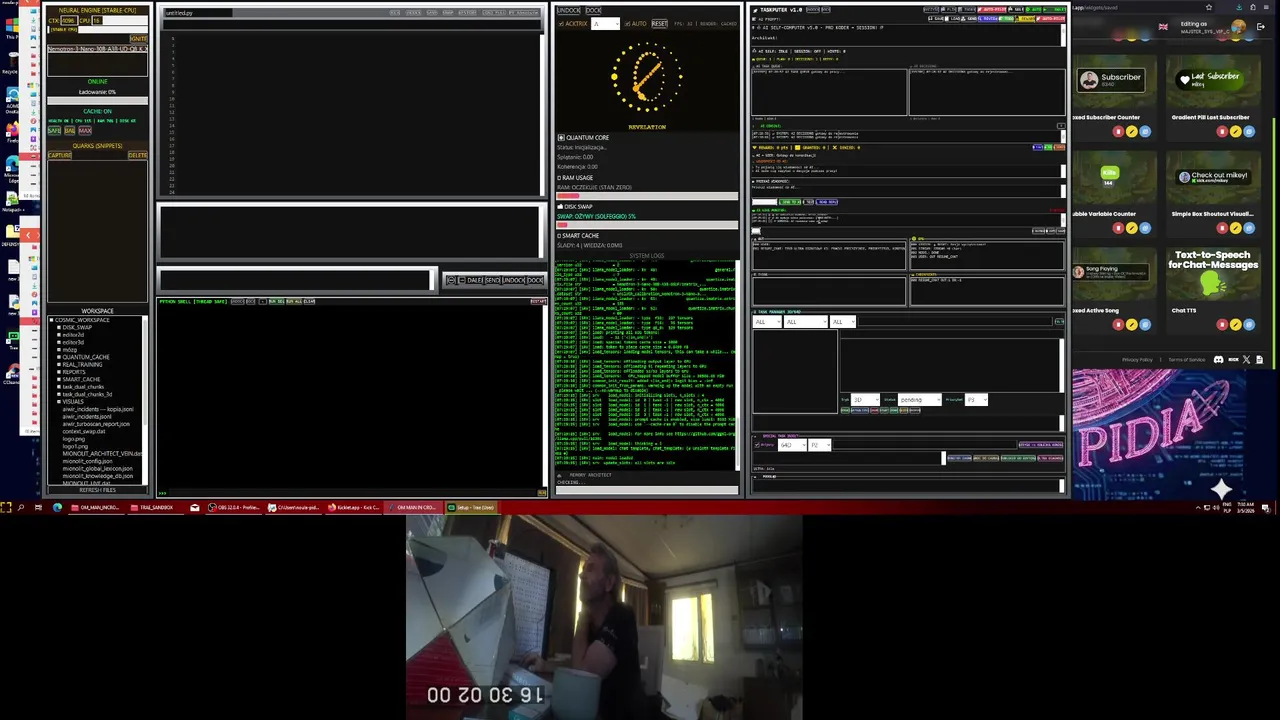Copy the Boxed Active Song widget
This screenshot has height=720, width=1280.
coord(1146,325)
